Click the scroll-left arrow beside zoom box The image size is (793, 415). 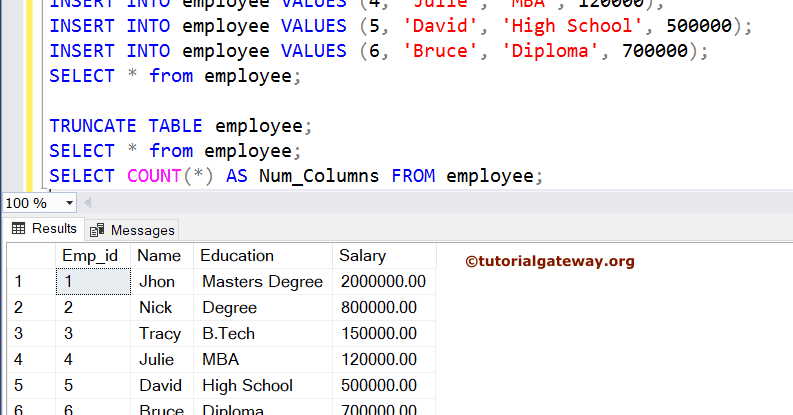(88, 203)
